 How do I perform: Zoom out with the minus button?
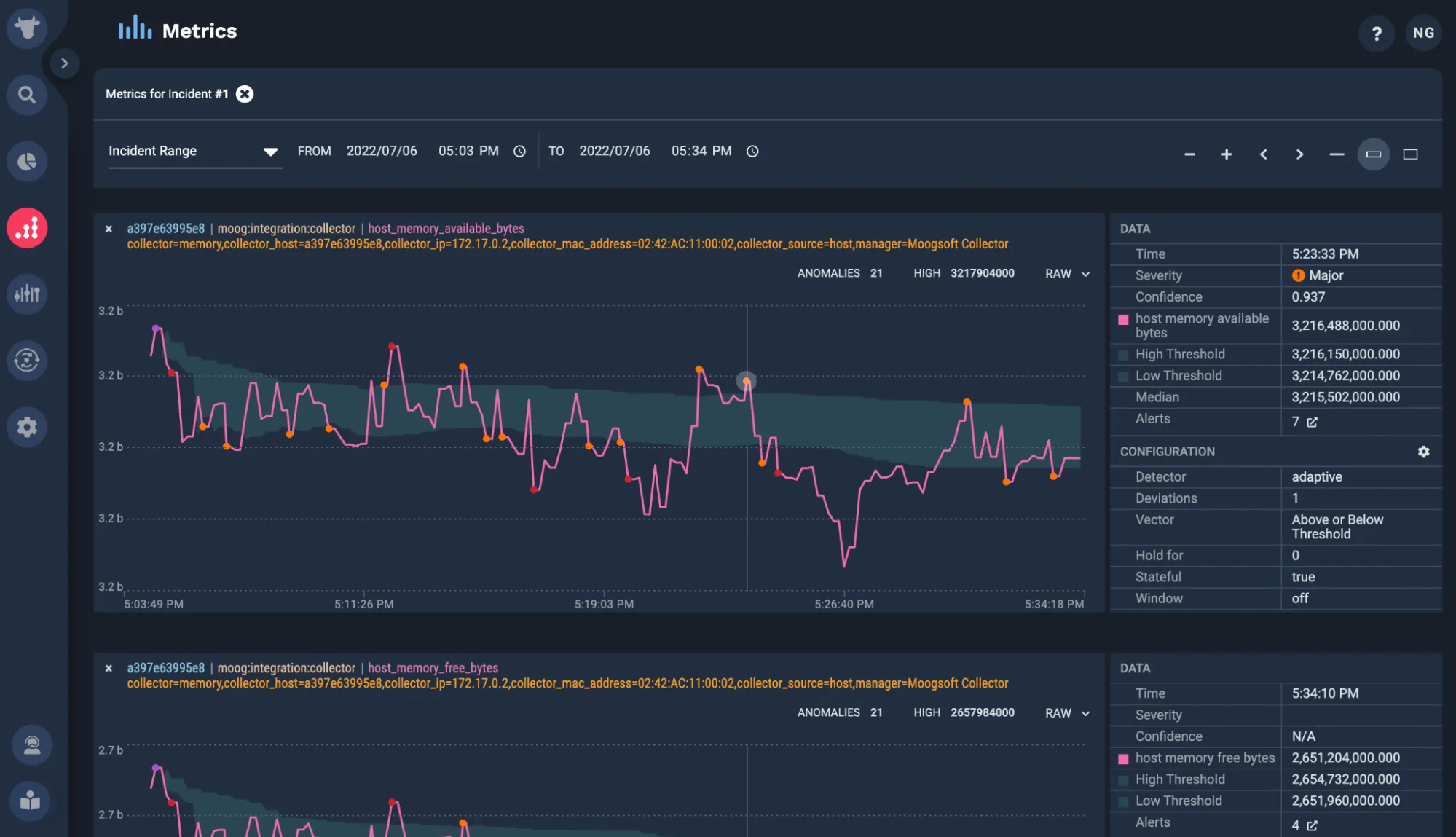(x=1189, y=154)
